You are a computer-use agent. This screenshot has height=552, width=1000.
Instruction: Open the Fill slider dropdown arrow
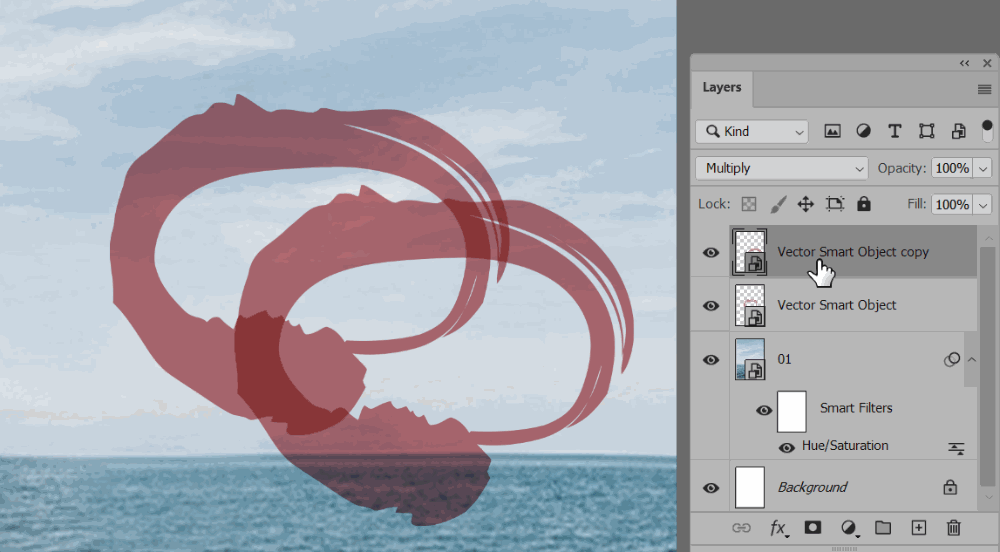click(x=983, y=204)
